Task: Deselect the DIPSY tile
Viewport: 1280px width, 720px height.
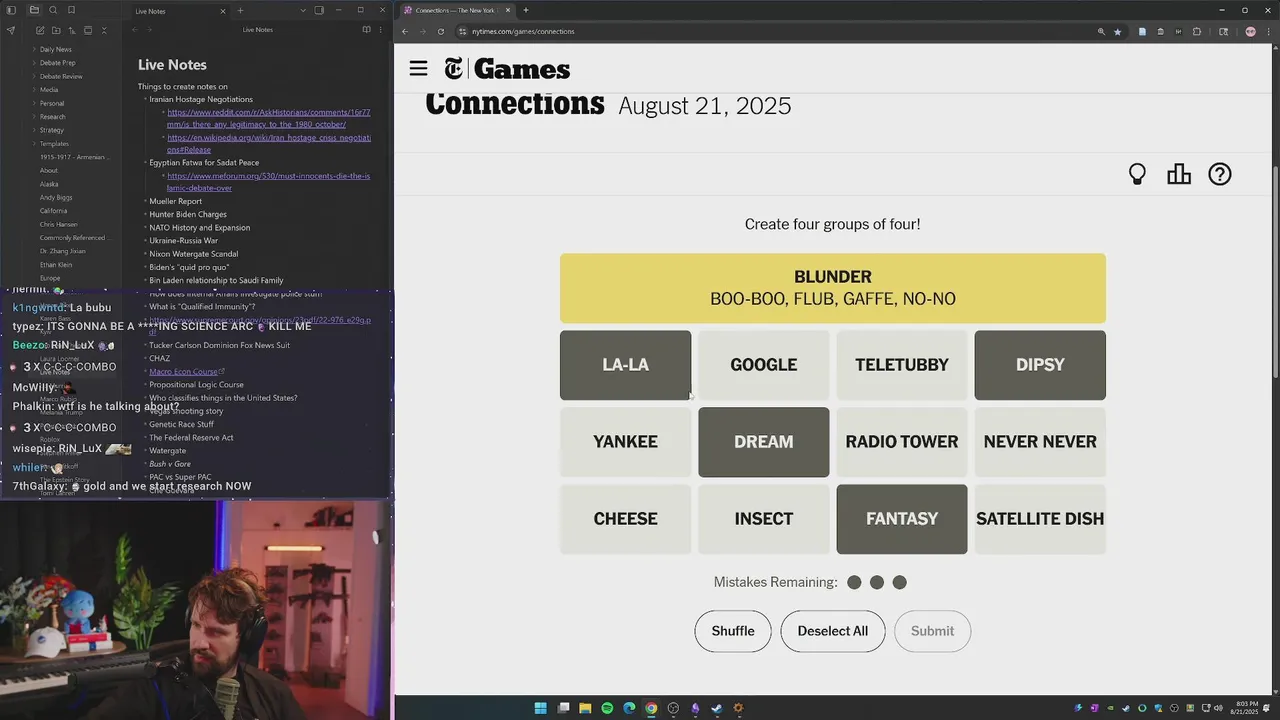Action: point(1040,365)
